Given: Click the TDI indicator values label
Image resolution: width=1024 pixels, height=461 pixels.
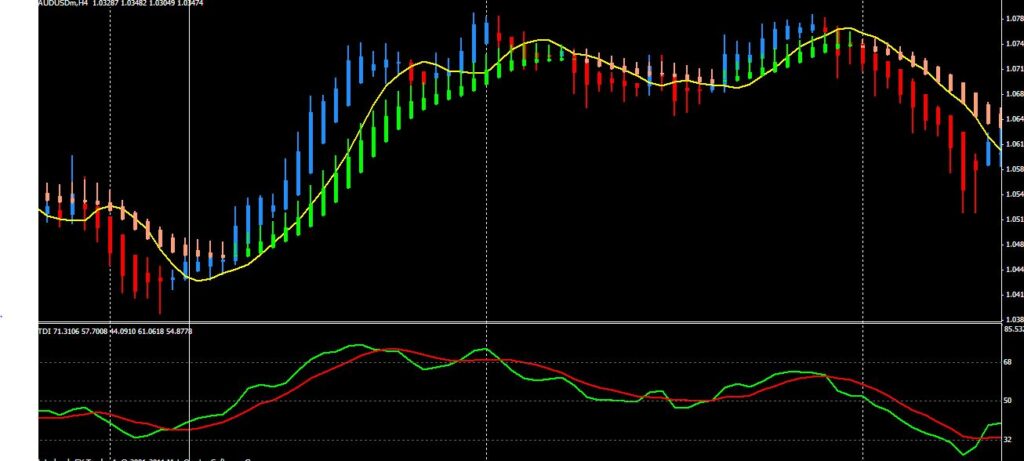Looking at the screenshot, I should pyautogui.click(x=116, y=332).
